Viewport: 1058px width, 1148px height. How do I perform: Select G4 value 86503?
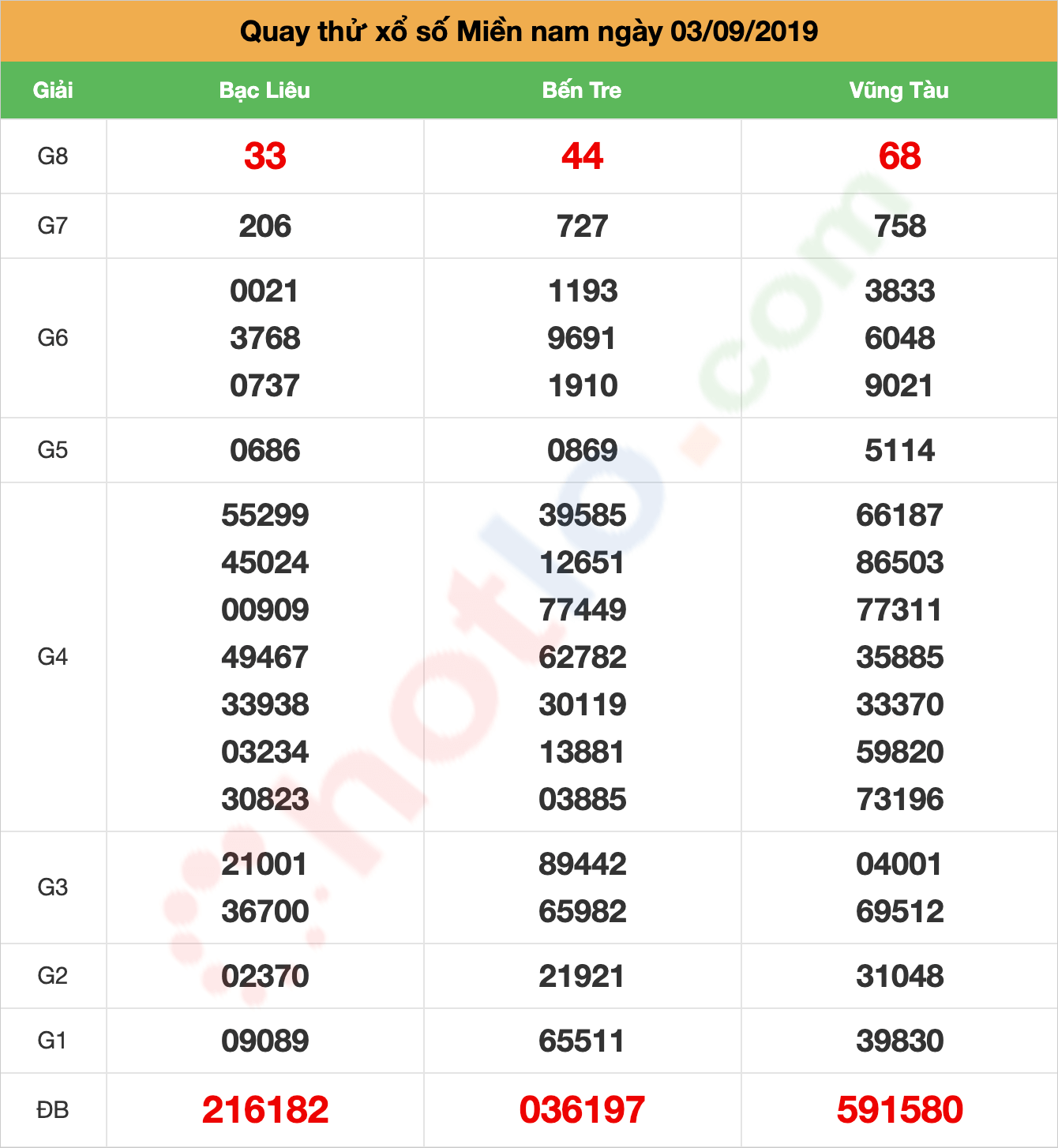tap(900, 563)
